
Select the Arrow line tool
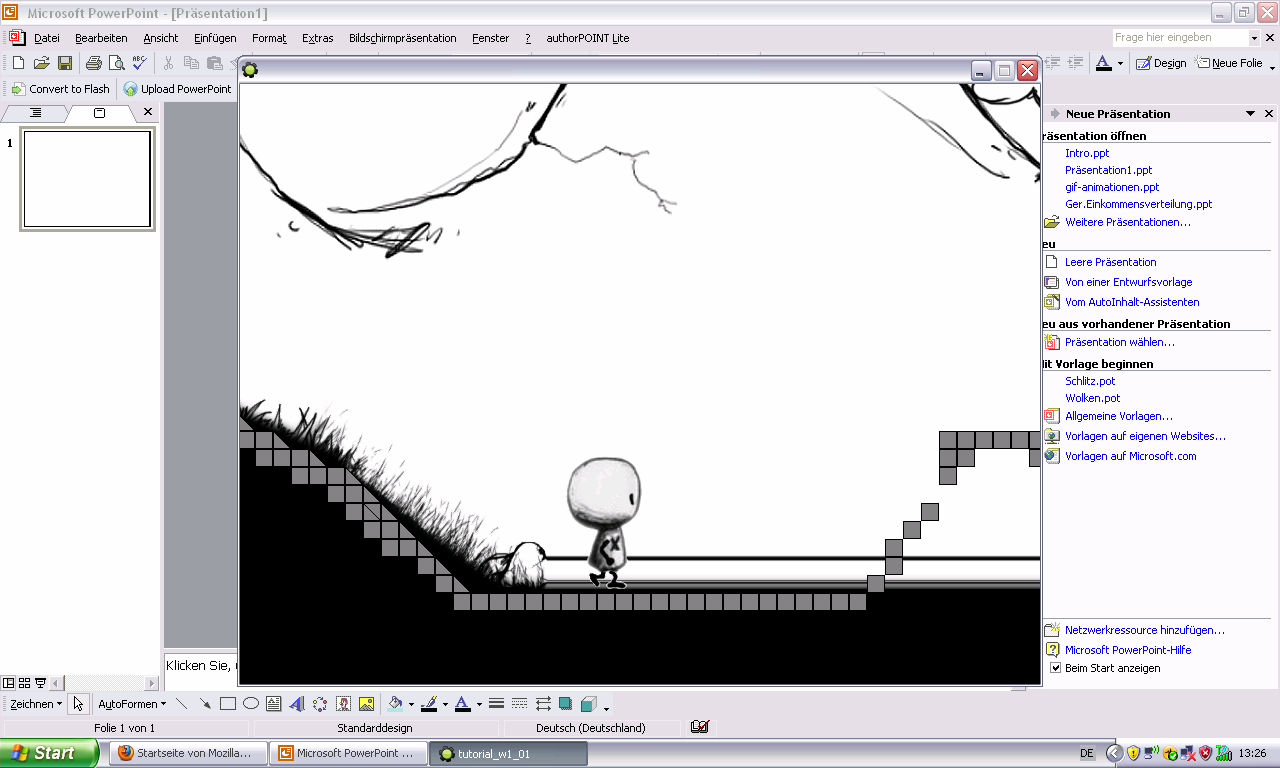click(x=205, y=704)
